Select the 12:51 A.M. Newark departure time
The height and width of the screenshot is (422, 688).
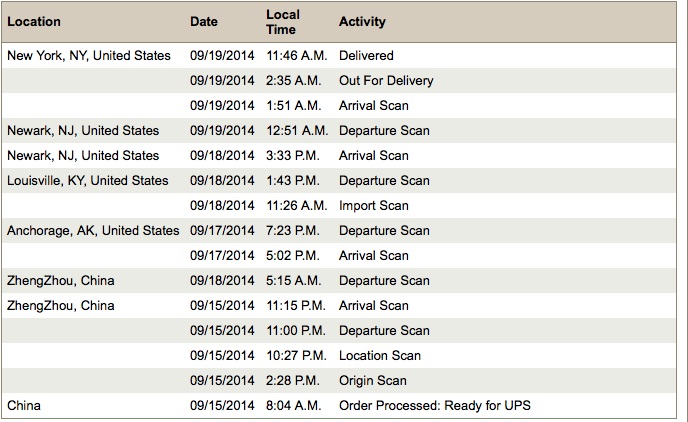click(x=297, y=131)
